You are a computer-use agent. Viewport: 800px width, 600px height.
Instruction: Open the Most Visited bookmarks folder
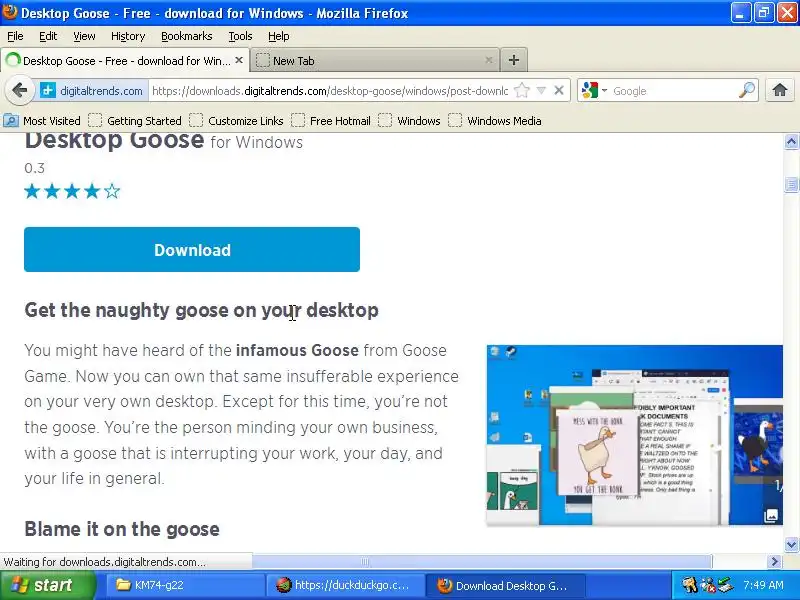42,121
